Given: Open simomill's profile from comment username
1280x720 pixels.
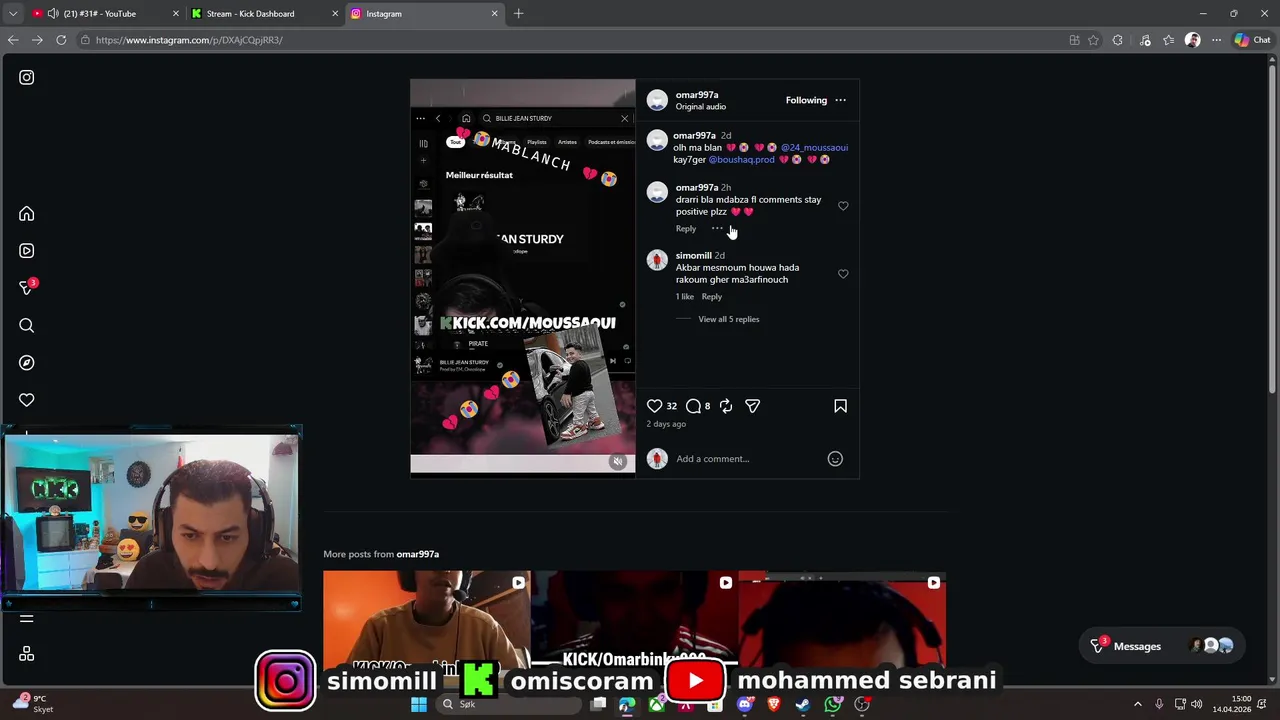Looking at the screenshot, I should 693,256.
